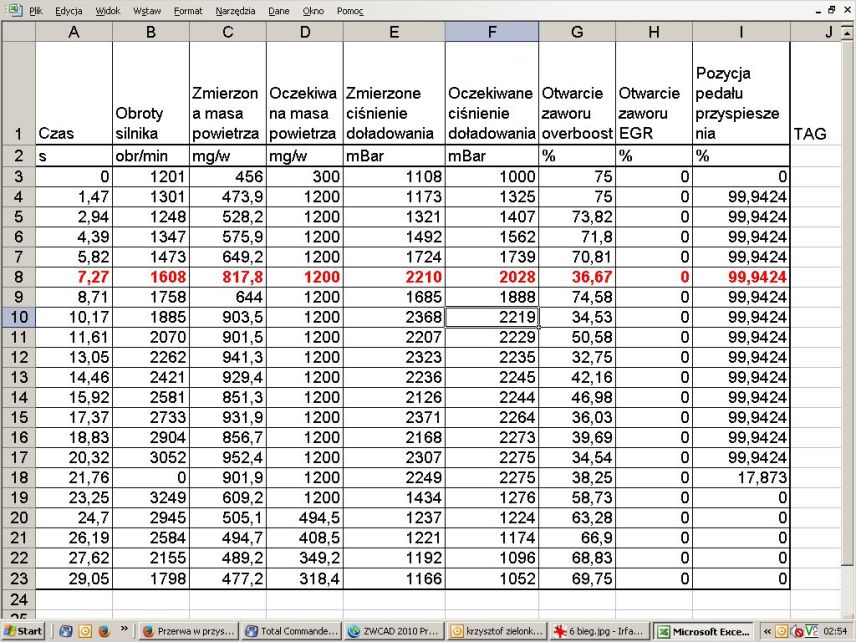Switch to ZWCAD 2010 taskbar button
Screen dimensions: 856x642
[x=394, y=631]
